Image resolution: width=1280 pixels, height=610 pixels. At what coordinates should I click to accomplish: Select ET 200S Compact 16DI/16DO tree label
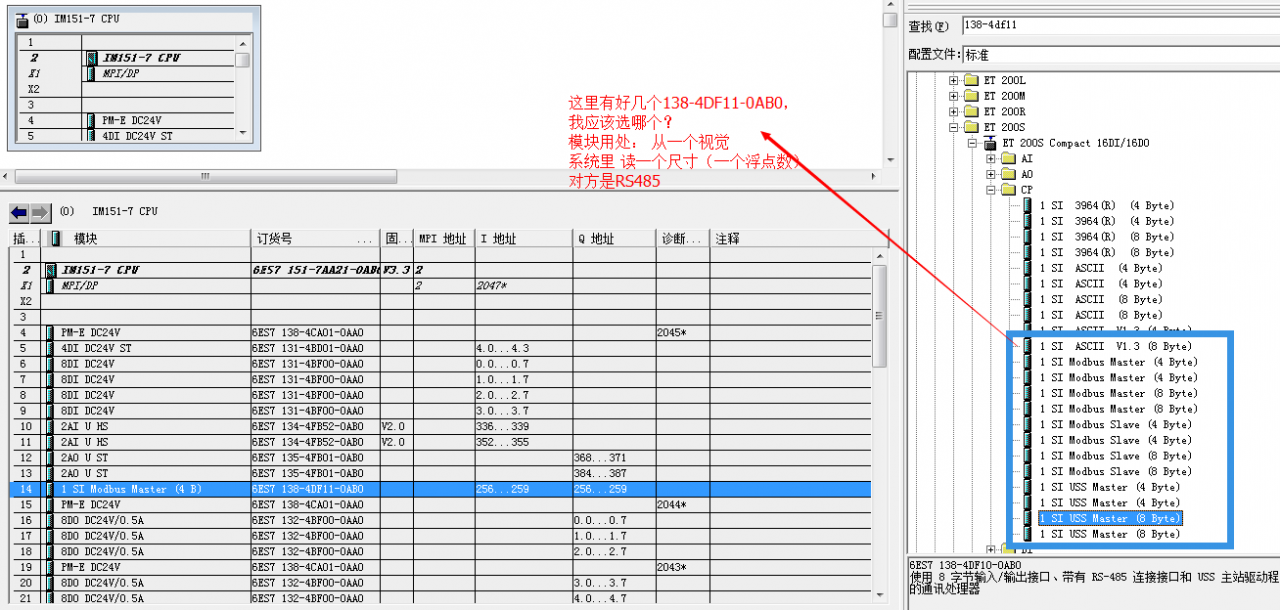1077,143
